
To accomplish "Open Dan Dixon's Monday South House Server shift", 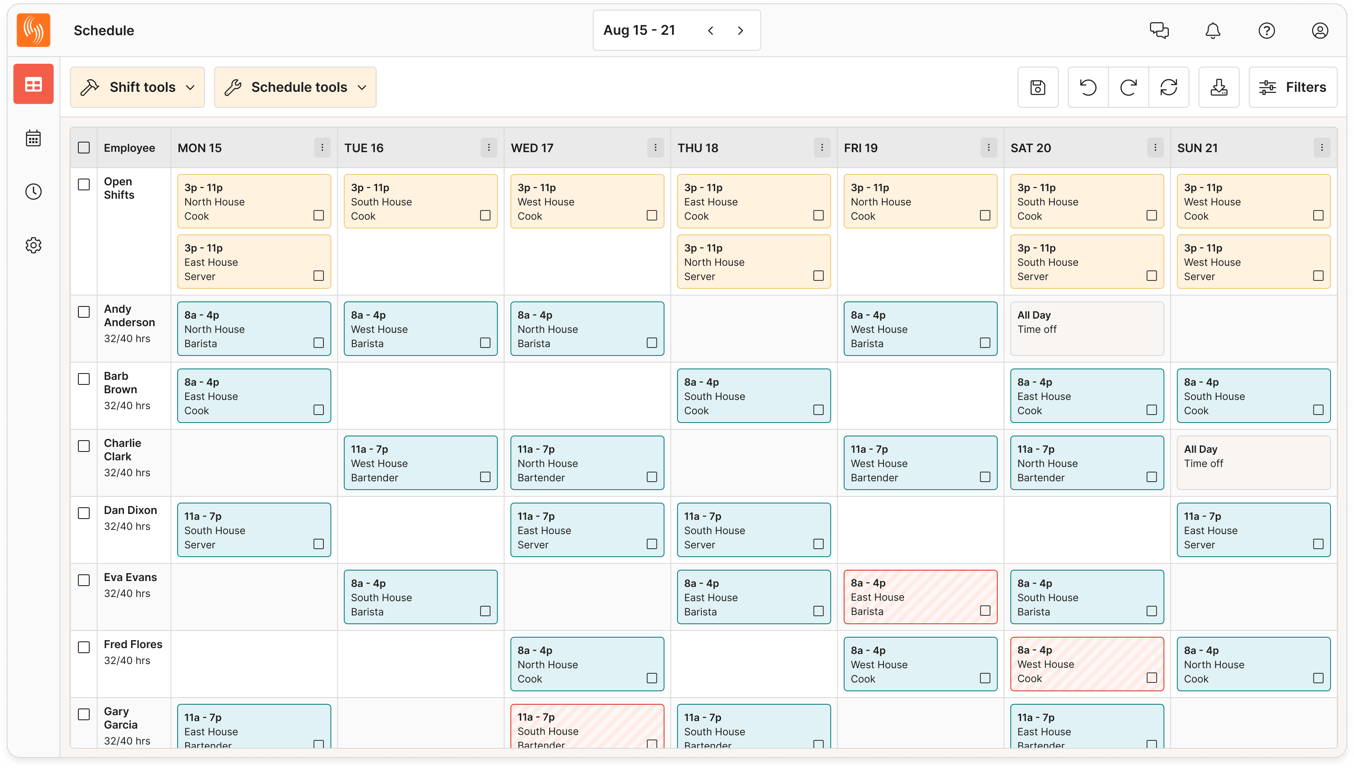I will point(254,530).
